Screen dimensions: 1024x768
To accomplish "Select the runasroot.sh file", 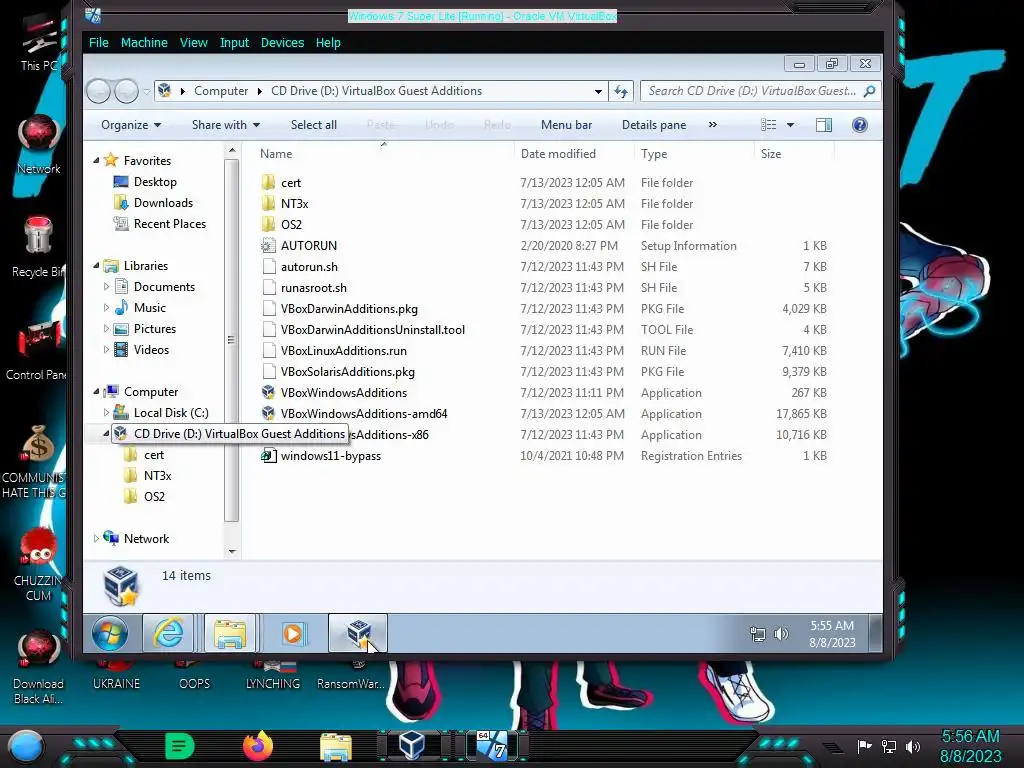I will click(x=313, y=287).
